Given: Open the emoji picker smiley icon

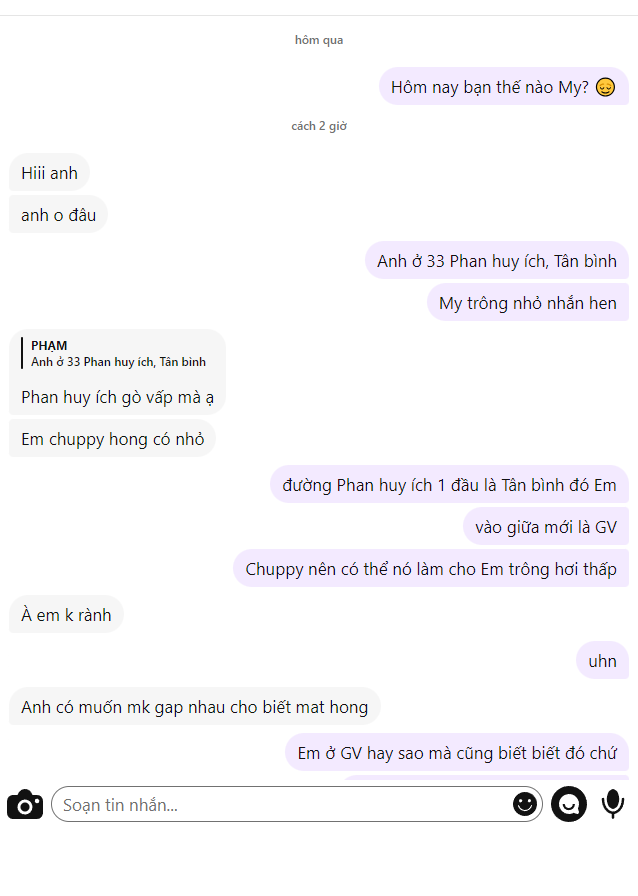Looking at the screenshot, I should [524, 804].
